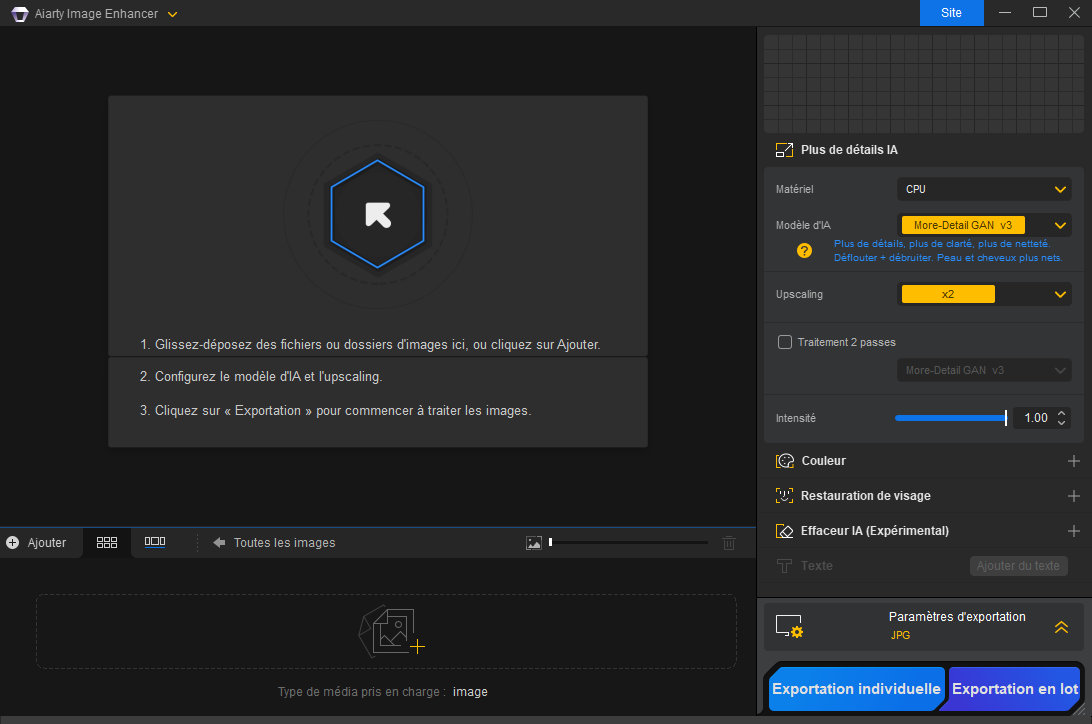Expand the Restauration de visage section
Viewport: 1092px width, 724px height.
click(x=1073, y=496)
